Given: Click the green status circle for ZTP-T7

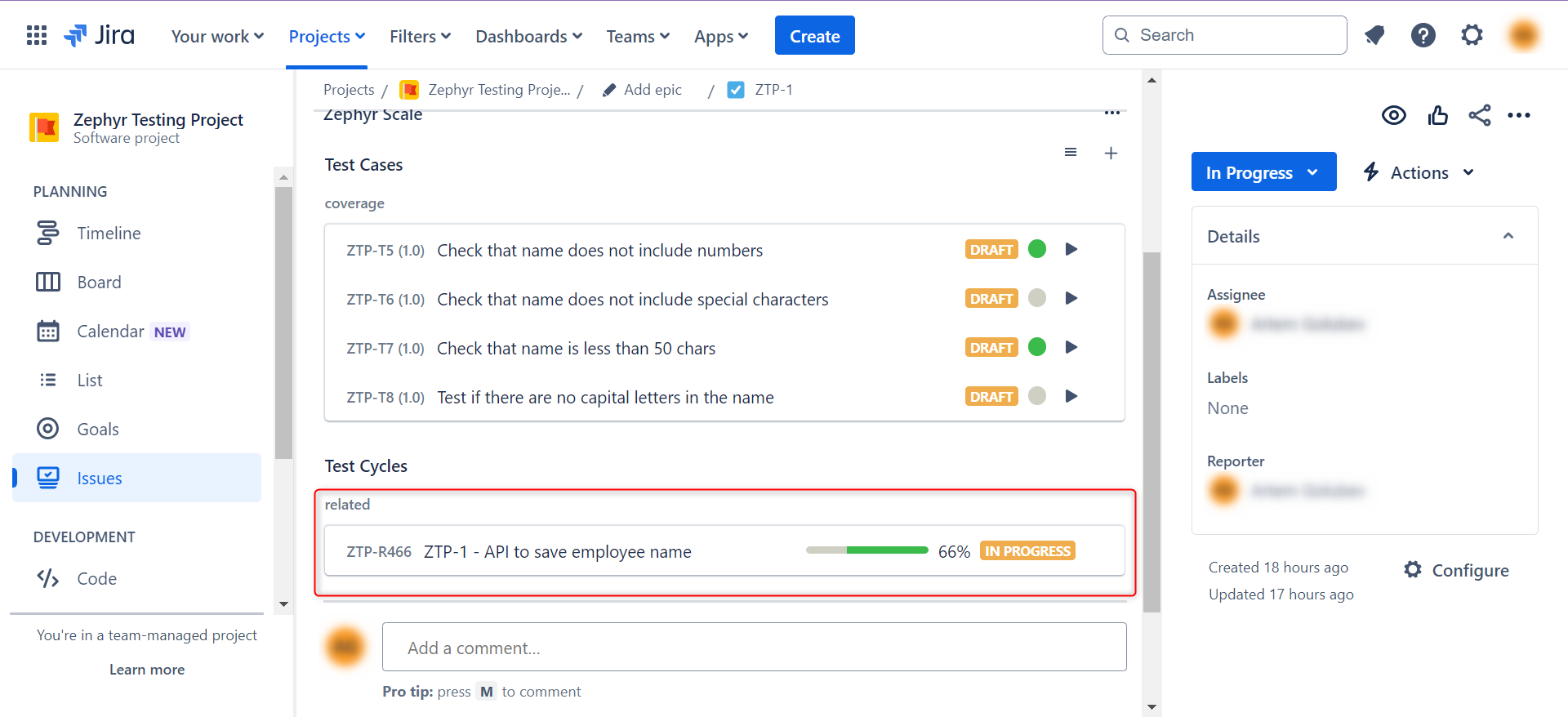Looking at the screenshot, I should pos(1037,347).
